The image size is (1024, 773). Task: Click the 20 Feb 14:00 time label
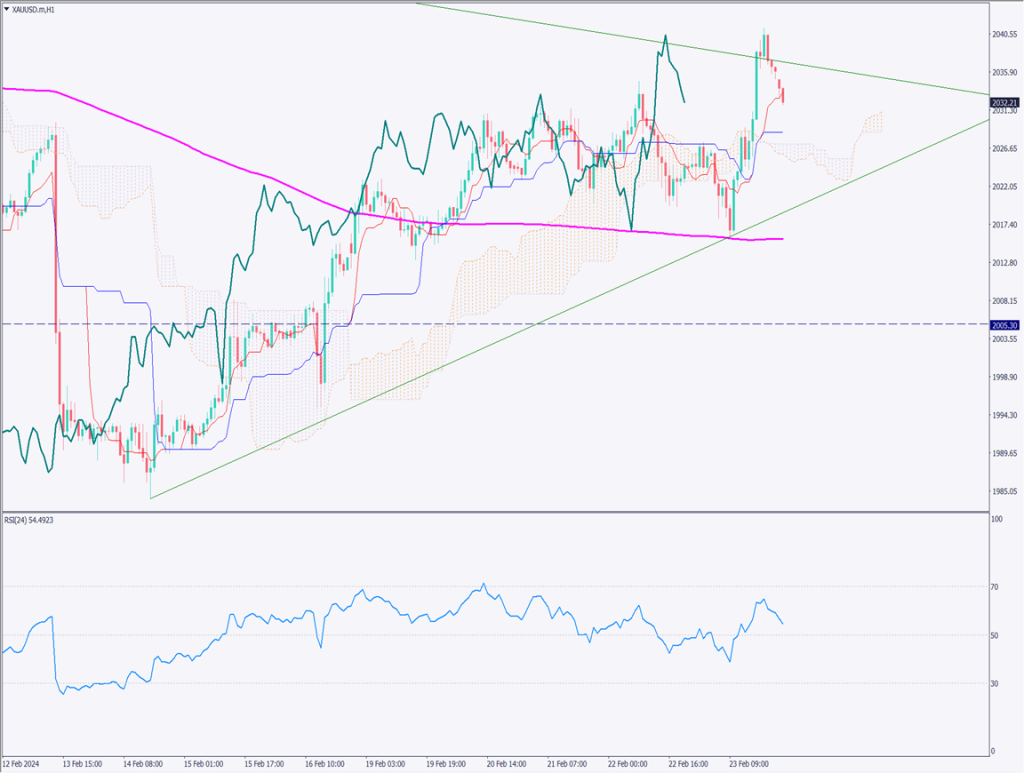click(506, 763)
